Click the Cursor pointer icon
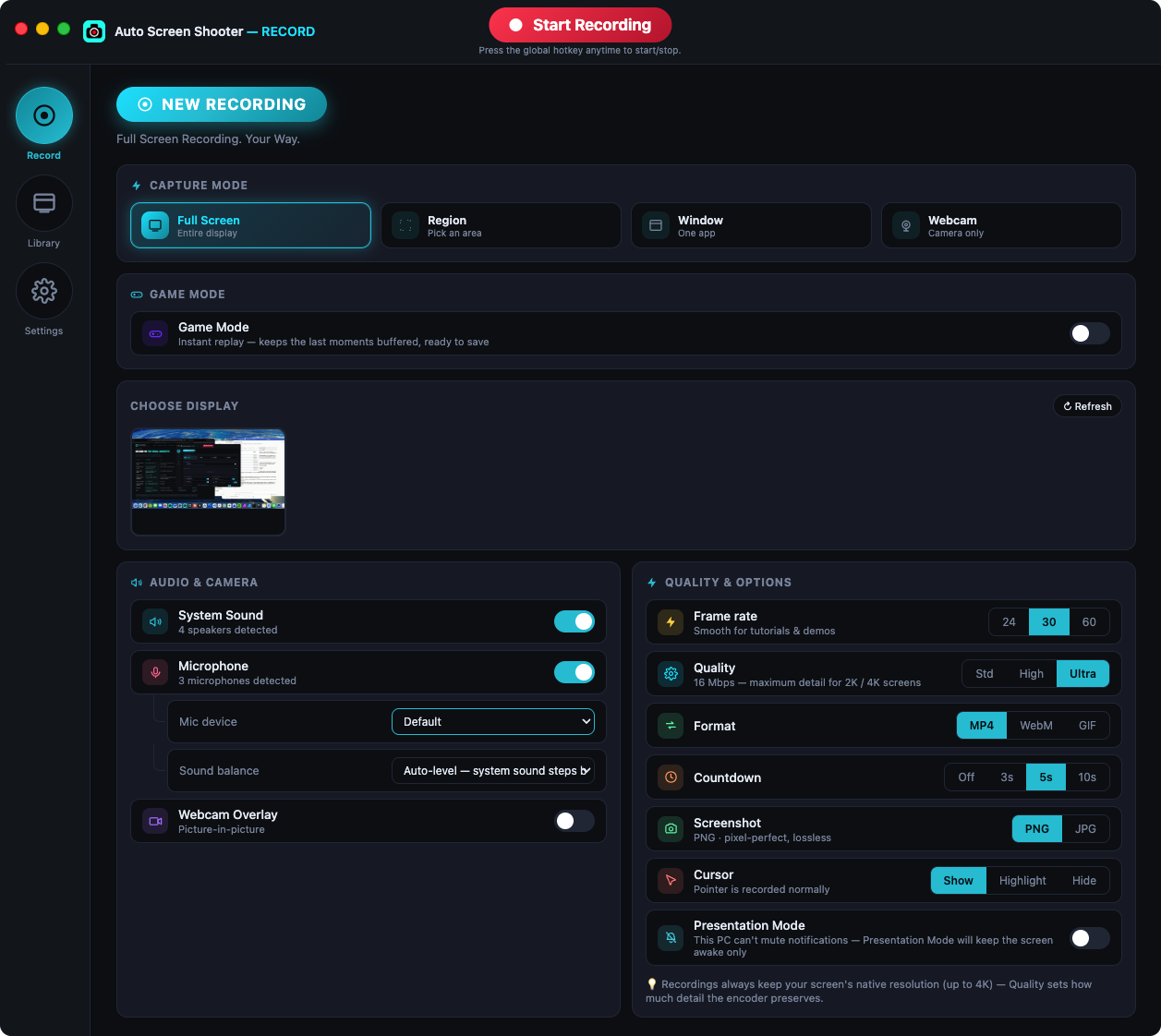Screen dimensions: 1161x1036 coord(671,881)
